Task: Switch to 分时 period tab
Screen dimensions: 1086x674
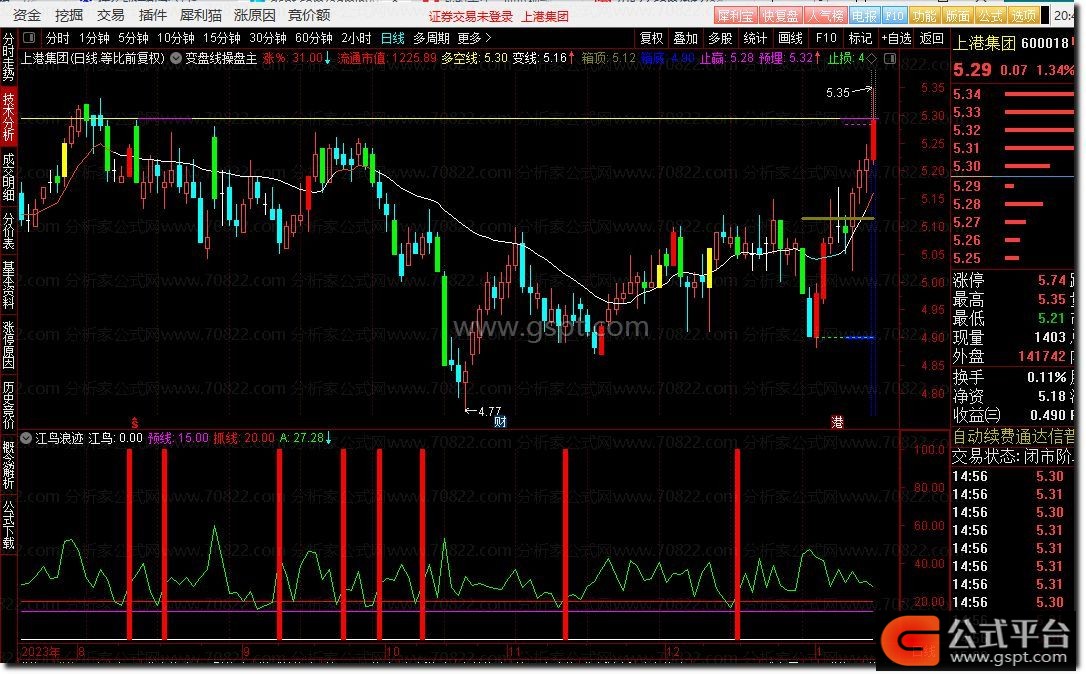Action: click(57, 38)
